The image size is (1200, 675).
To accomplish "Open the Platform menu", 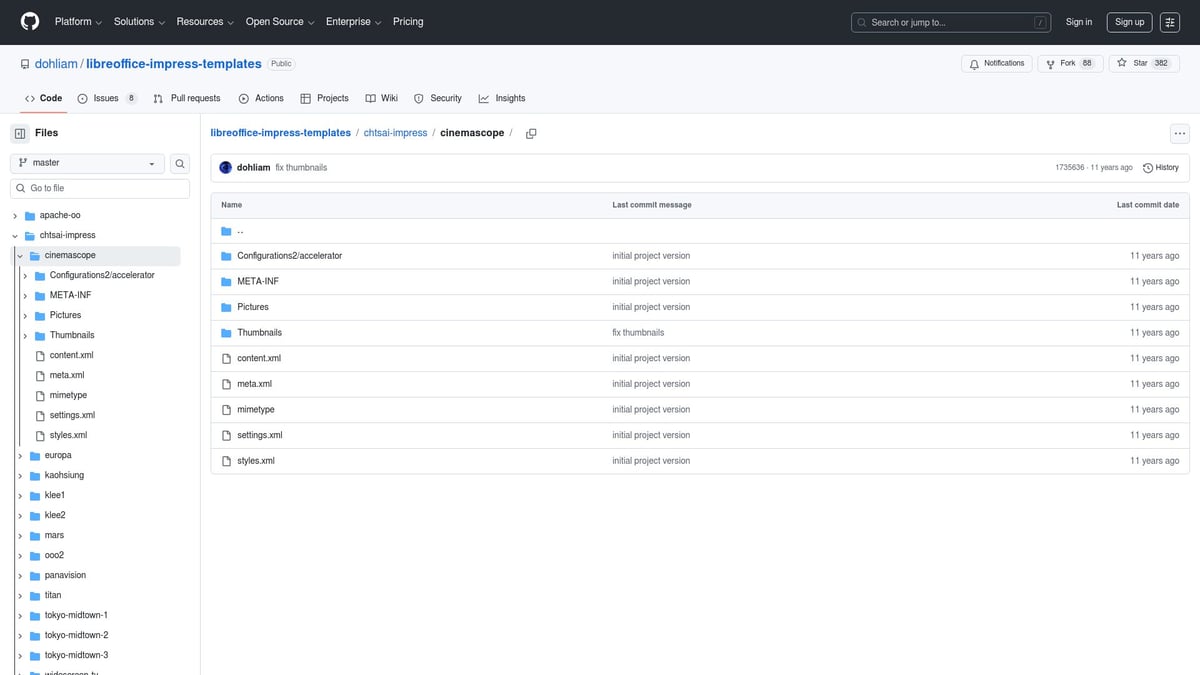I will 77,22.
